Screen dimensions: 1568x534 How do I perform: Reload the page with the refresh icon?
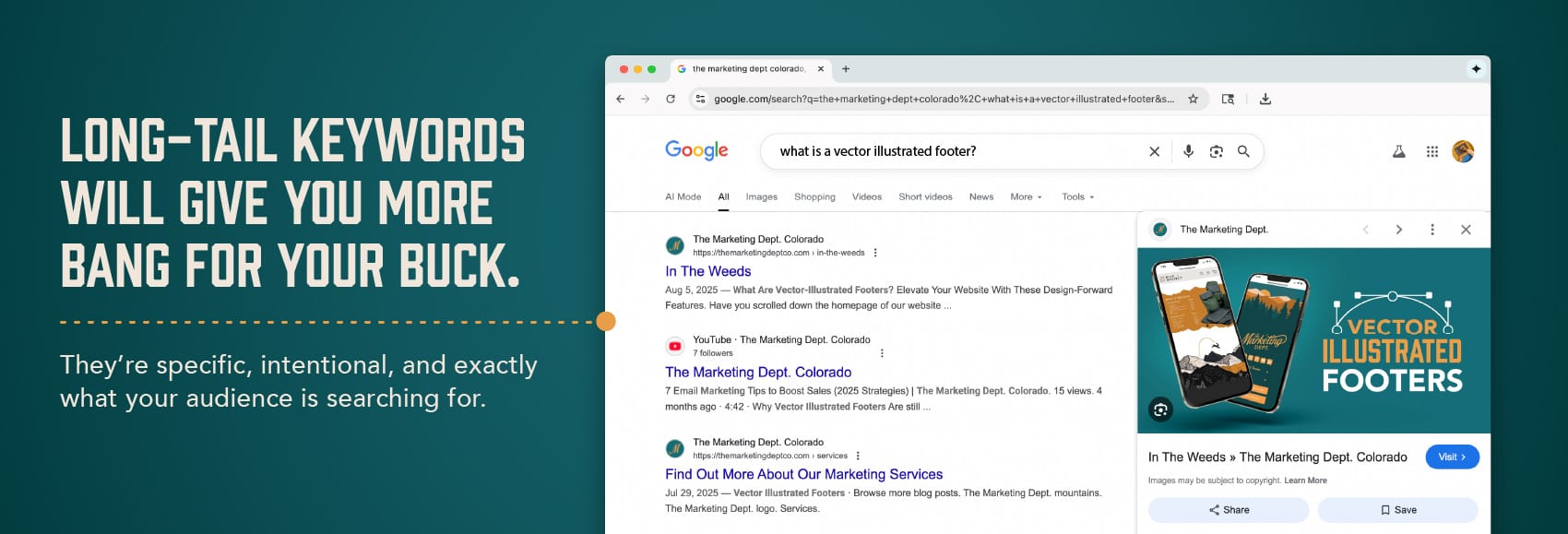point(671,99)
